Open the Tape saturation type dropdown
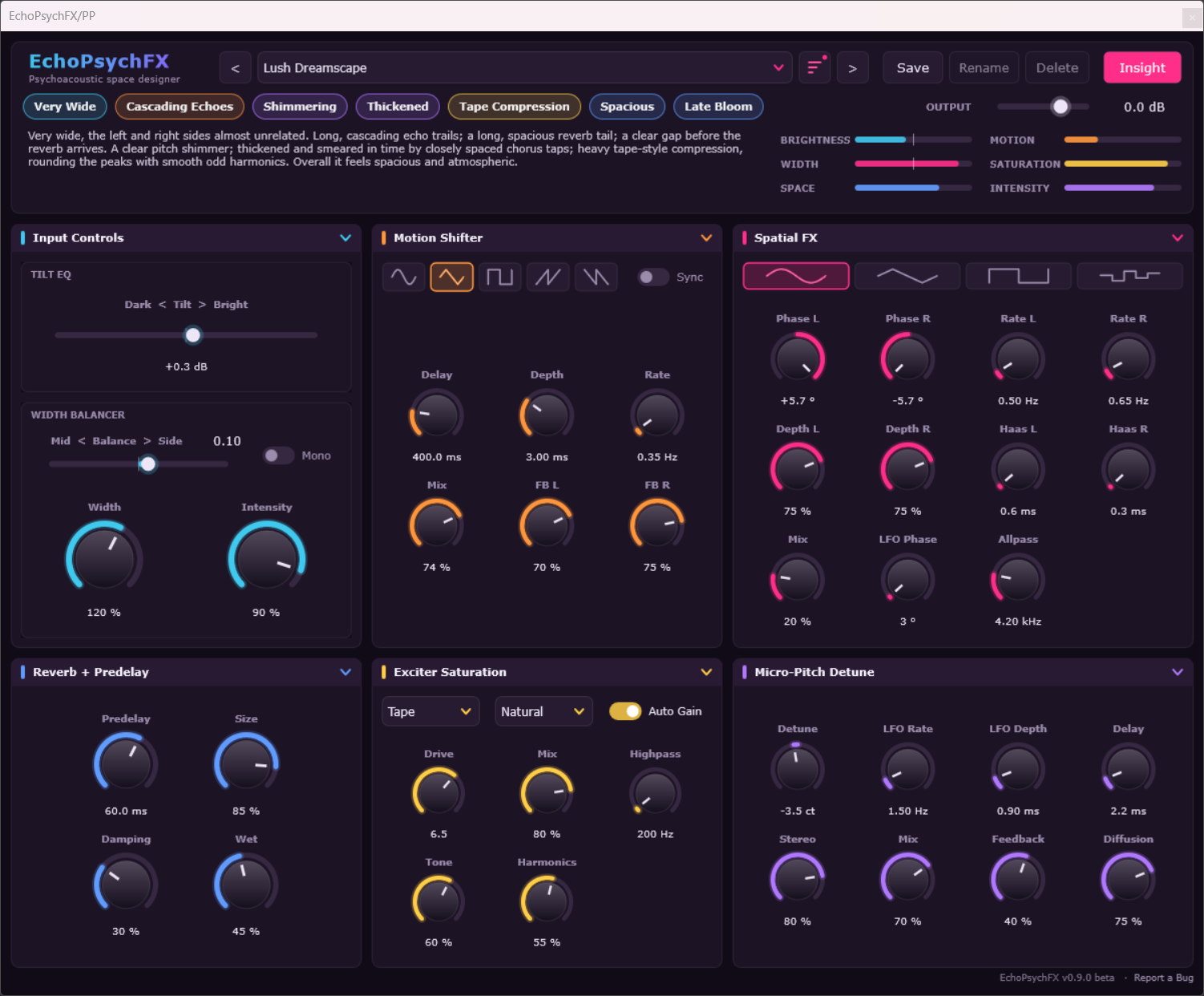Screen dimensions: 1204x996 [x=430, y=711]
